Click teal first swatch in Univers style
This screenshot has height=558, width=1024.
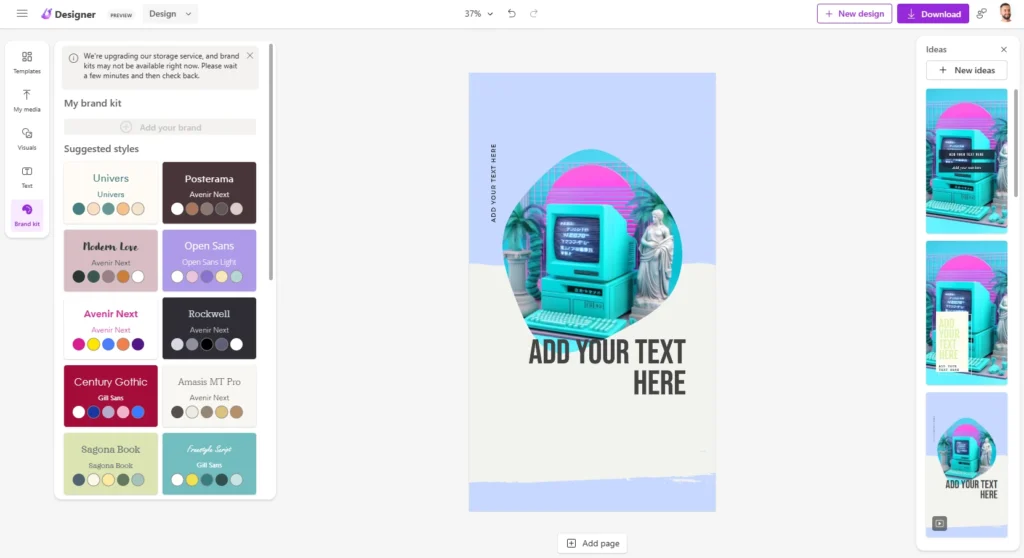click(79, 209)
